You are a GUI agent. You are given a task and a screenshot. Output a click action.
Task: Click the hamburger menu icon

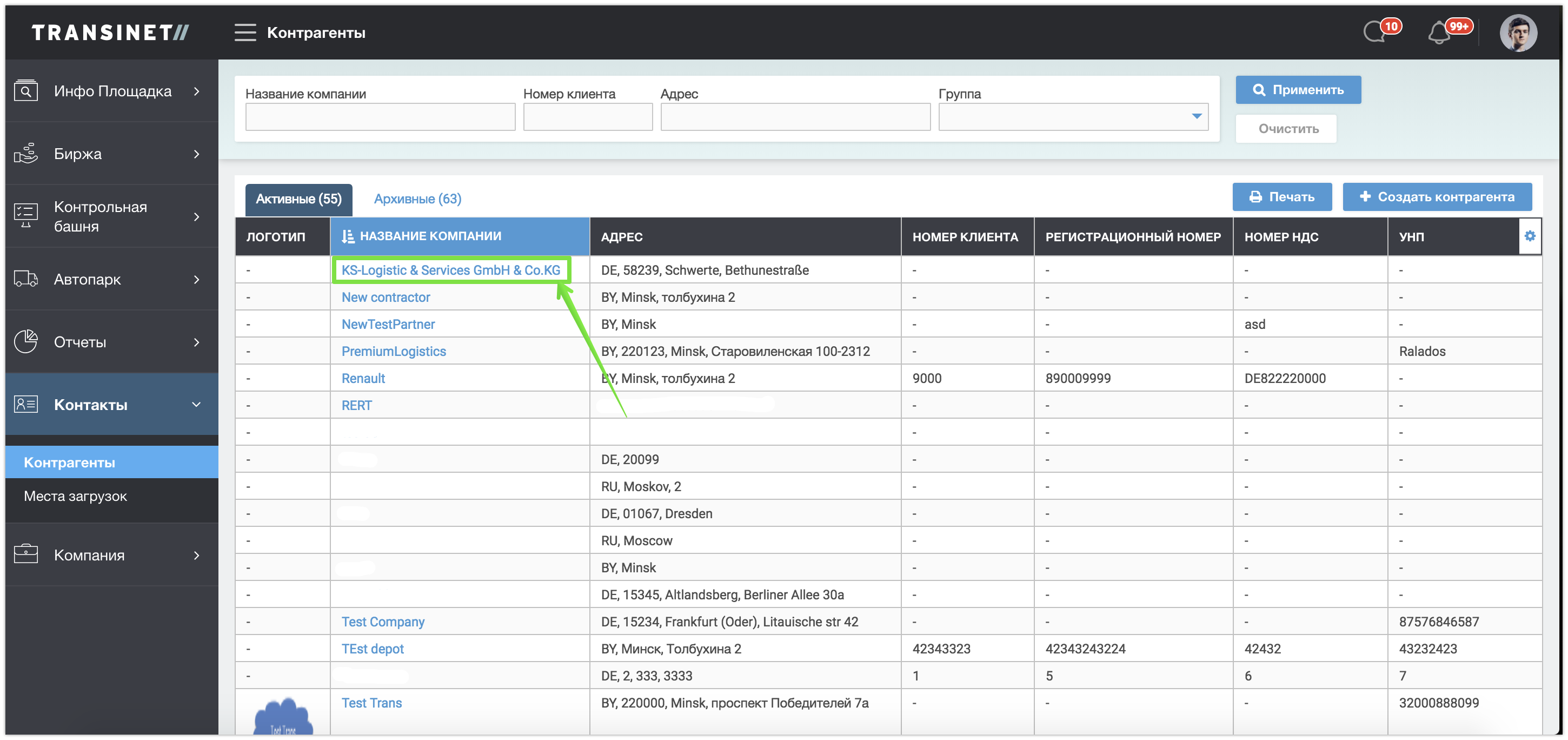(245, 32)
